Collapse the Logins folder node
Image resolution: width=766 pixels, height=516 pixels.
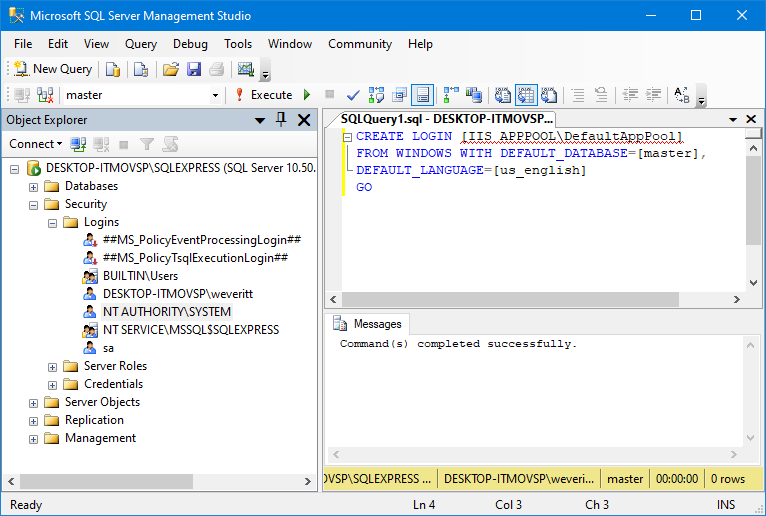(x=53, y=222)
